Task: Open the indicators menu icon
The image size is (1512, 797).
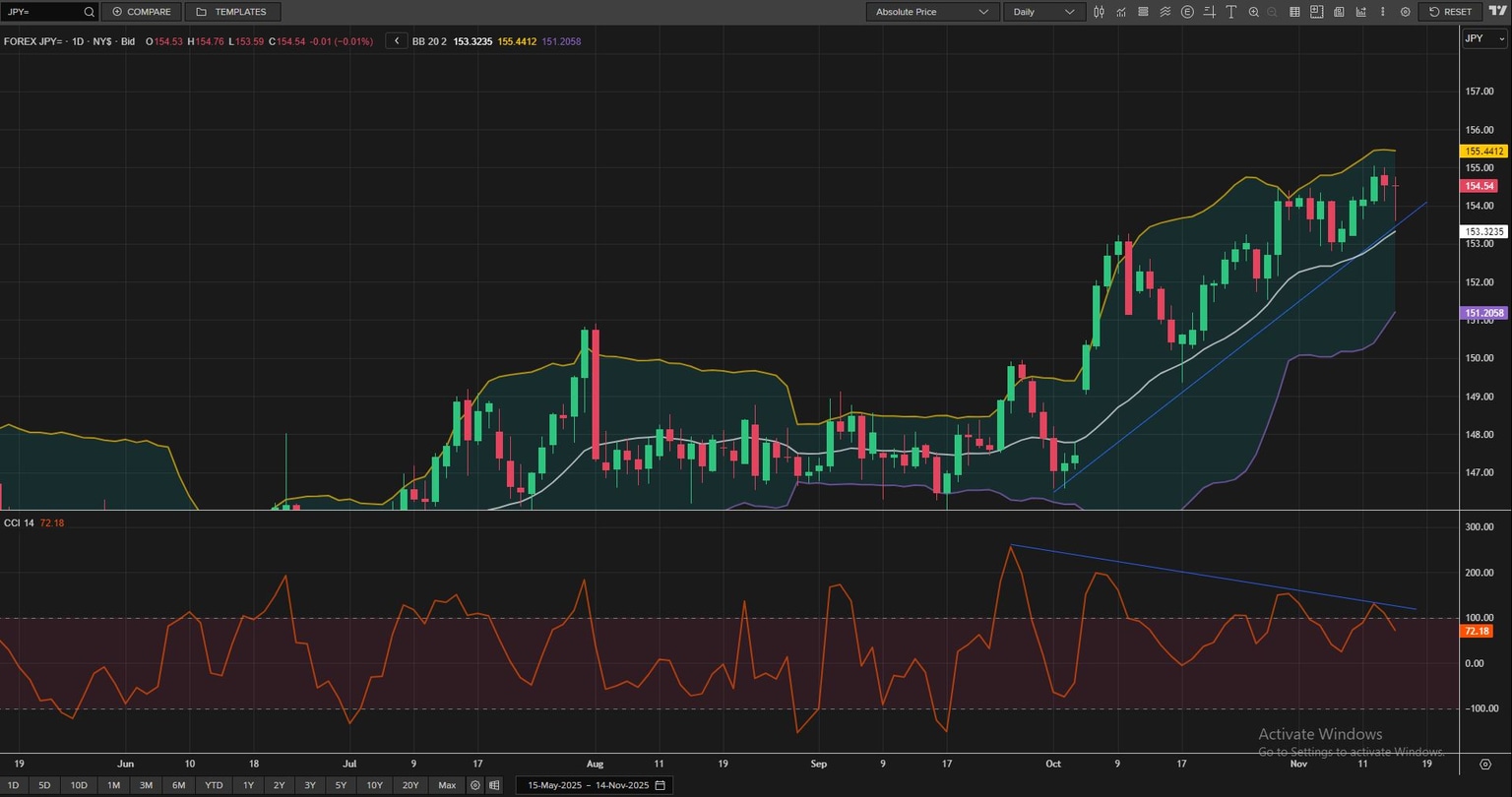Action: (1121, 12)
